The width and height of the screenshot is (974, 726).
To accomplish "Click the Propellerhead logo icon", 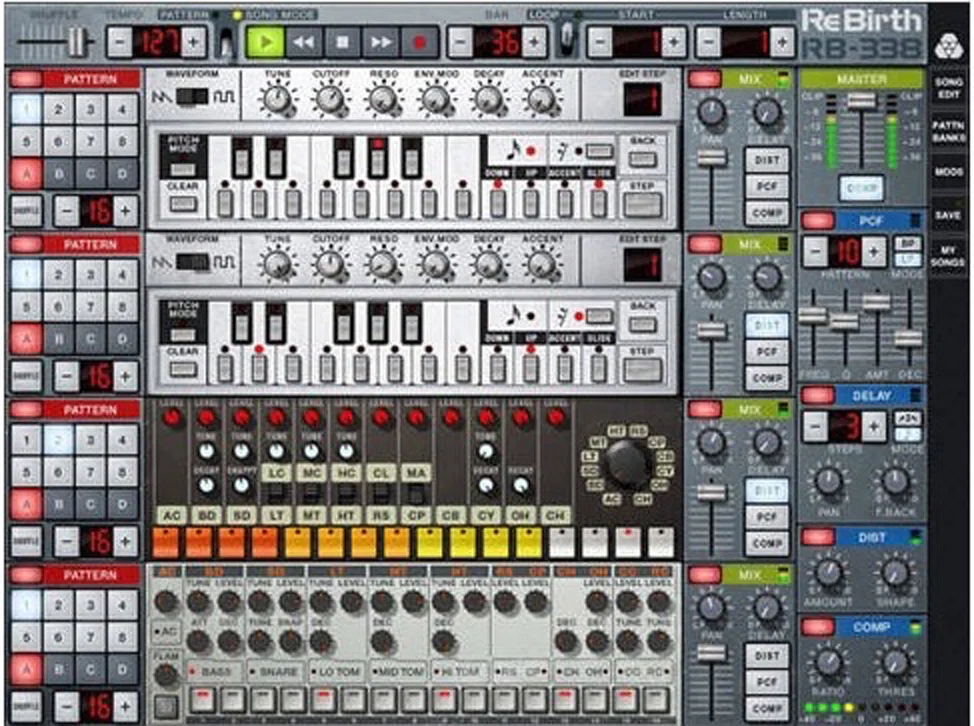I will click(x=948, y=46).
